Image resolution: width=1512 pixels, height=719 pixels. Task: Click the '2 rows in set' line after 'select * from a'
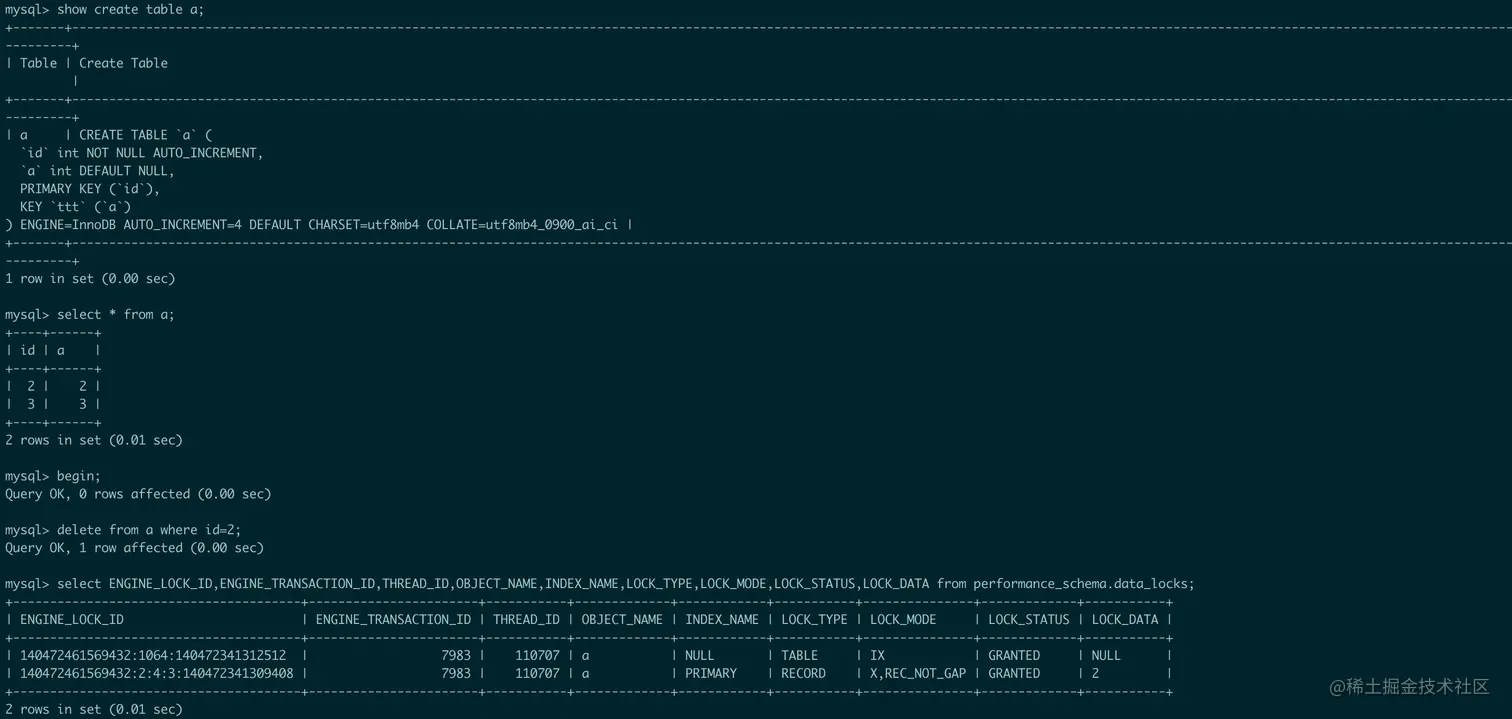tap(94, 440)
